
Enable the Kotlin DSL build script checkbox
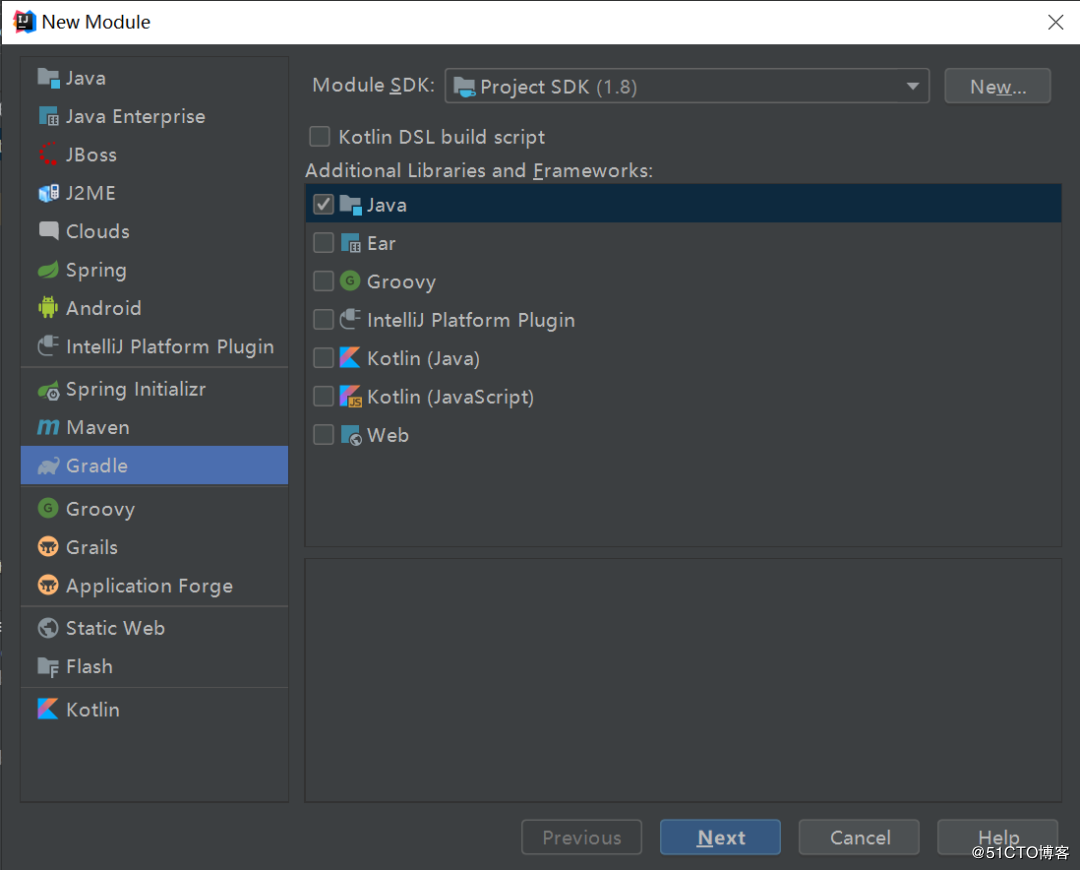point(320,136)
